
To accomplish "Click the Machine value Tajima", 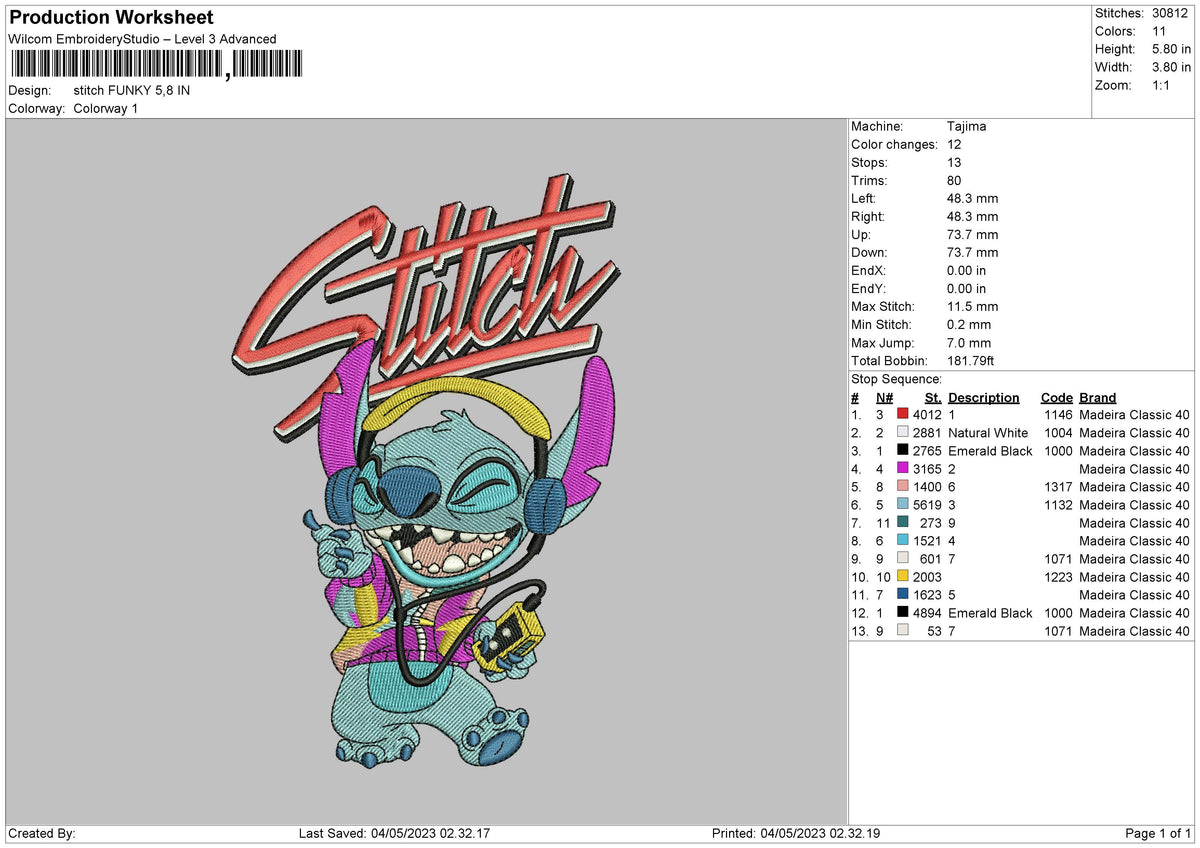I will tap(967, 127).
